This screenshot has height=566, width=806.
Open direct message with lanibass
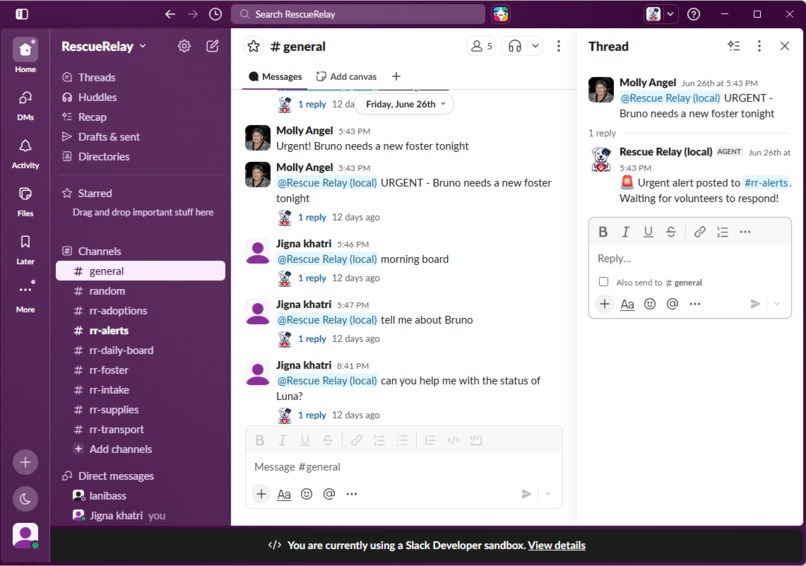(140, 496)
